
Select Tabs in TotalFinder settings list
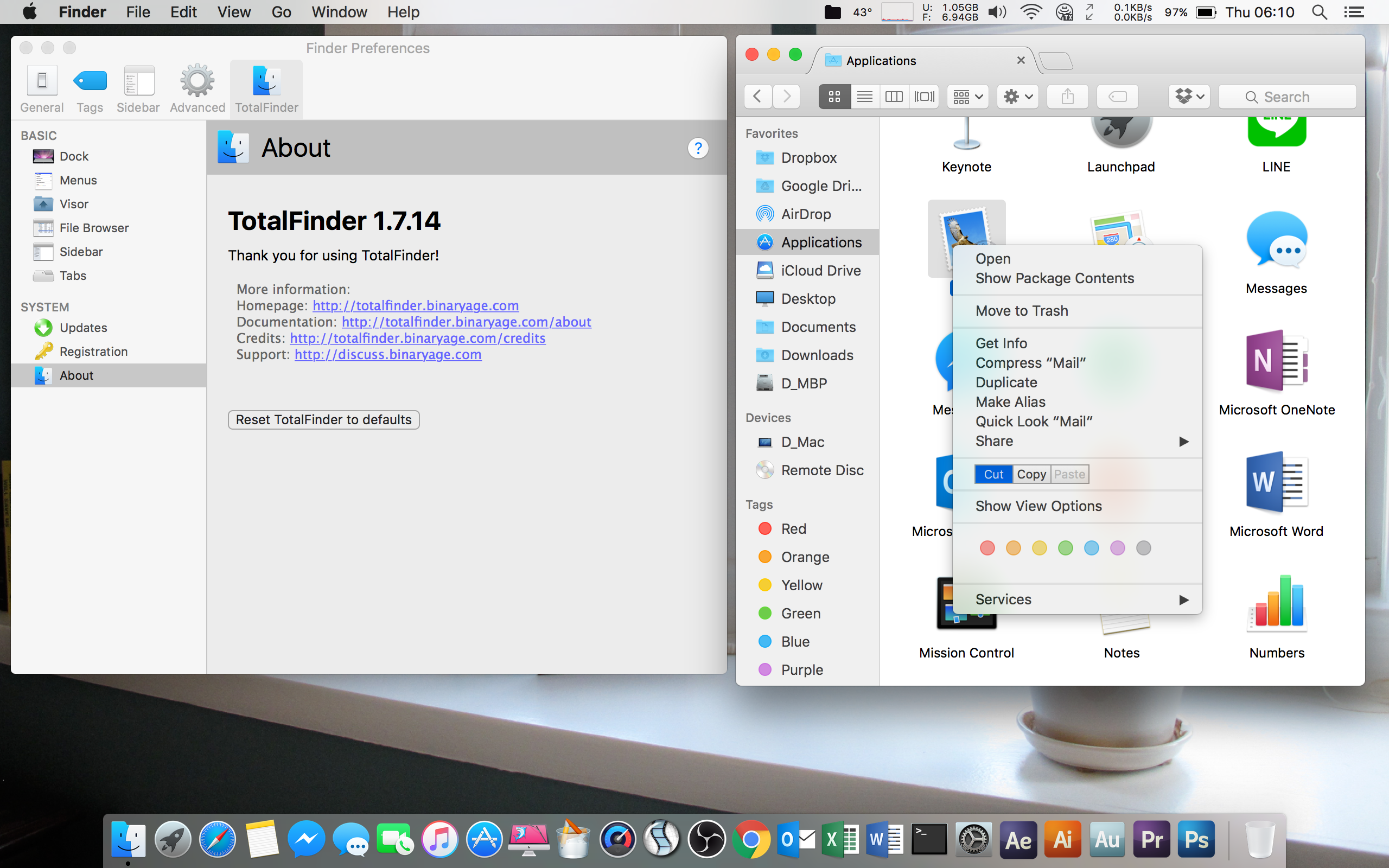tap(109, 276)
